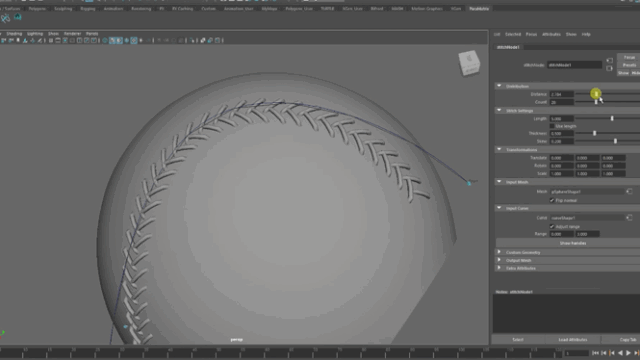Click the Thickness slider handle
The height and width of the screenshot is (360, 640).
click(x=594, y=133)
